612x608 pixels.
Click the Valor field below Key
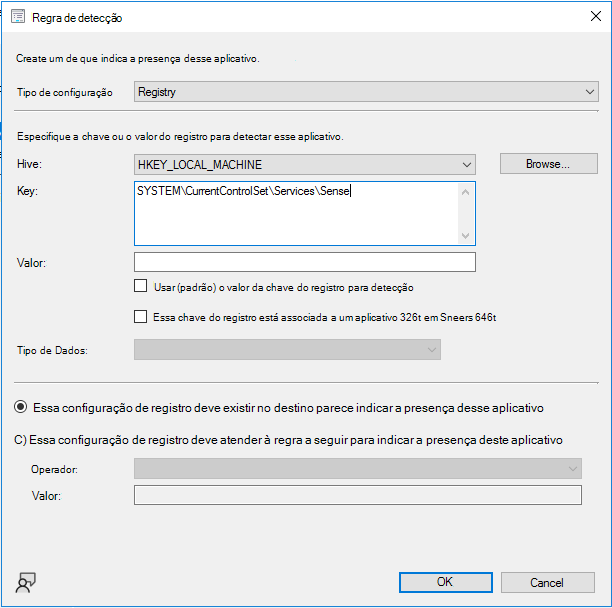(x=304, y=262)
